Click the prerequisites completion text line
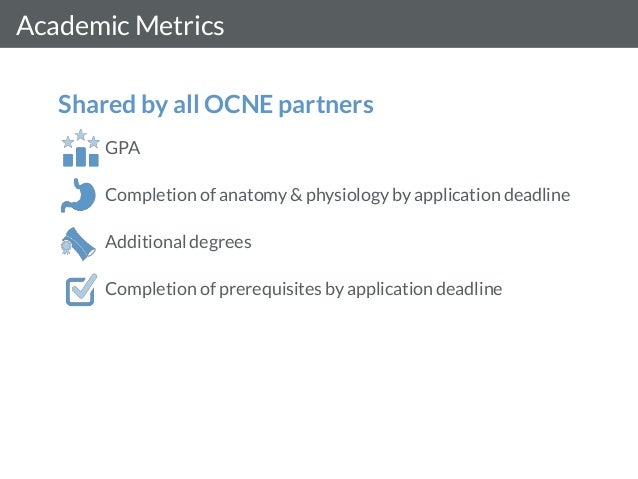The width and height of the screenshot is (638, 479). (x=304, y=289)
